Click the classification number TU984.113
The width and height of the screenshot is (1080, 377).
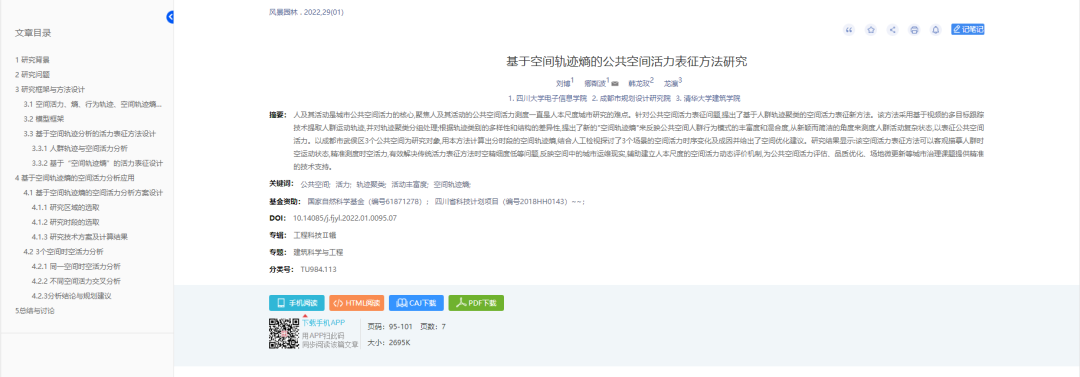click(319, 269)
